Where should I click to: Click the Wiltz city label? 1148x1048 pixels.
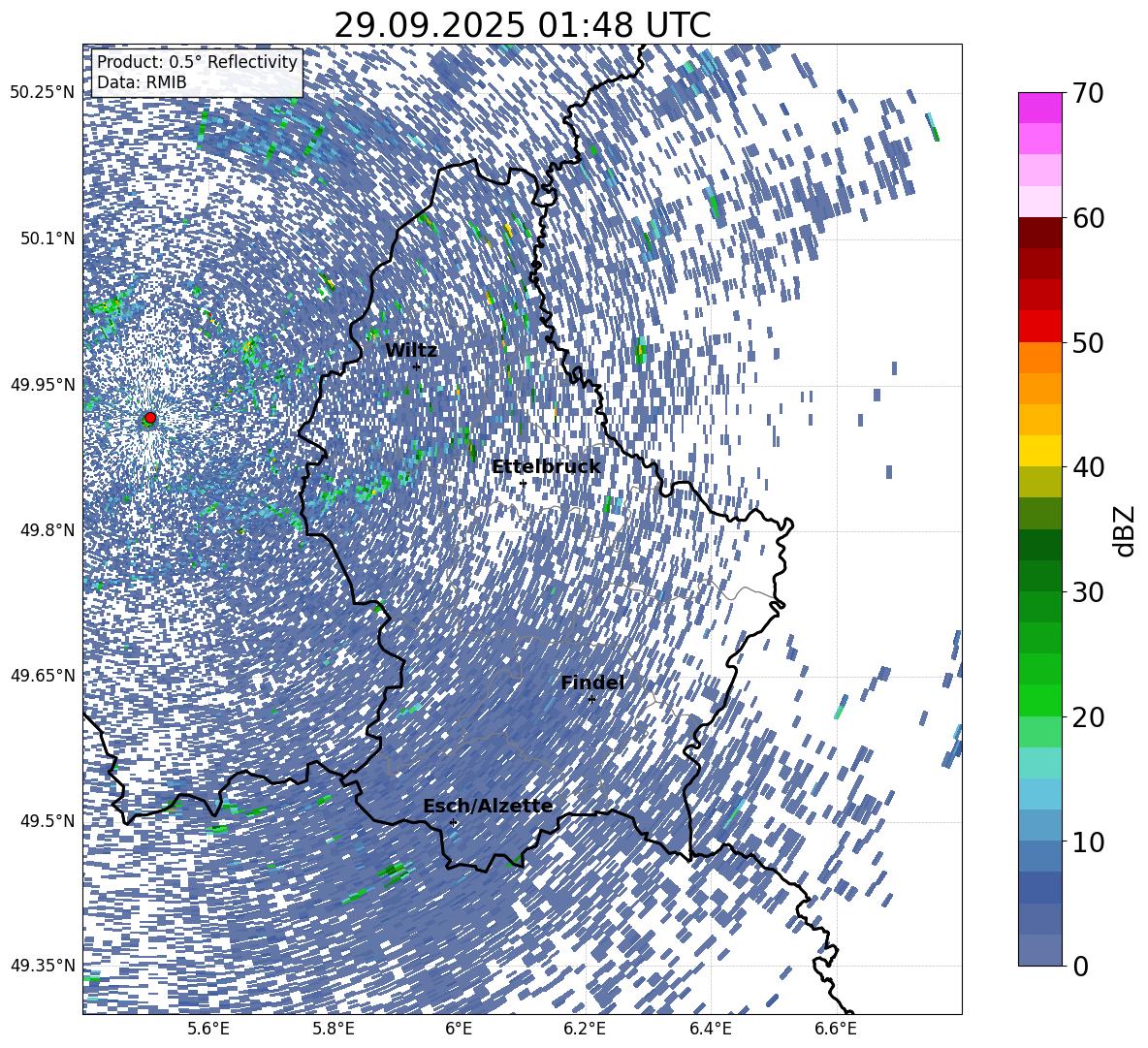[x=411, y=351]
